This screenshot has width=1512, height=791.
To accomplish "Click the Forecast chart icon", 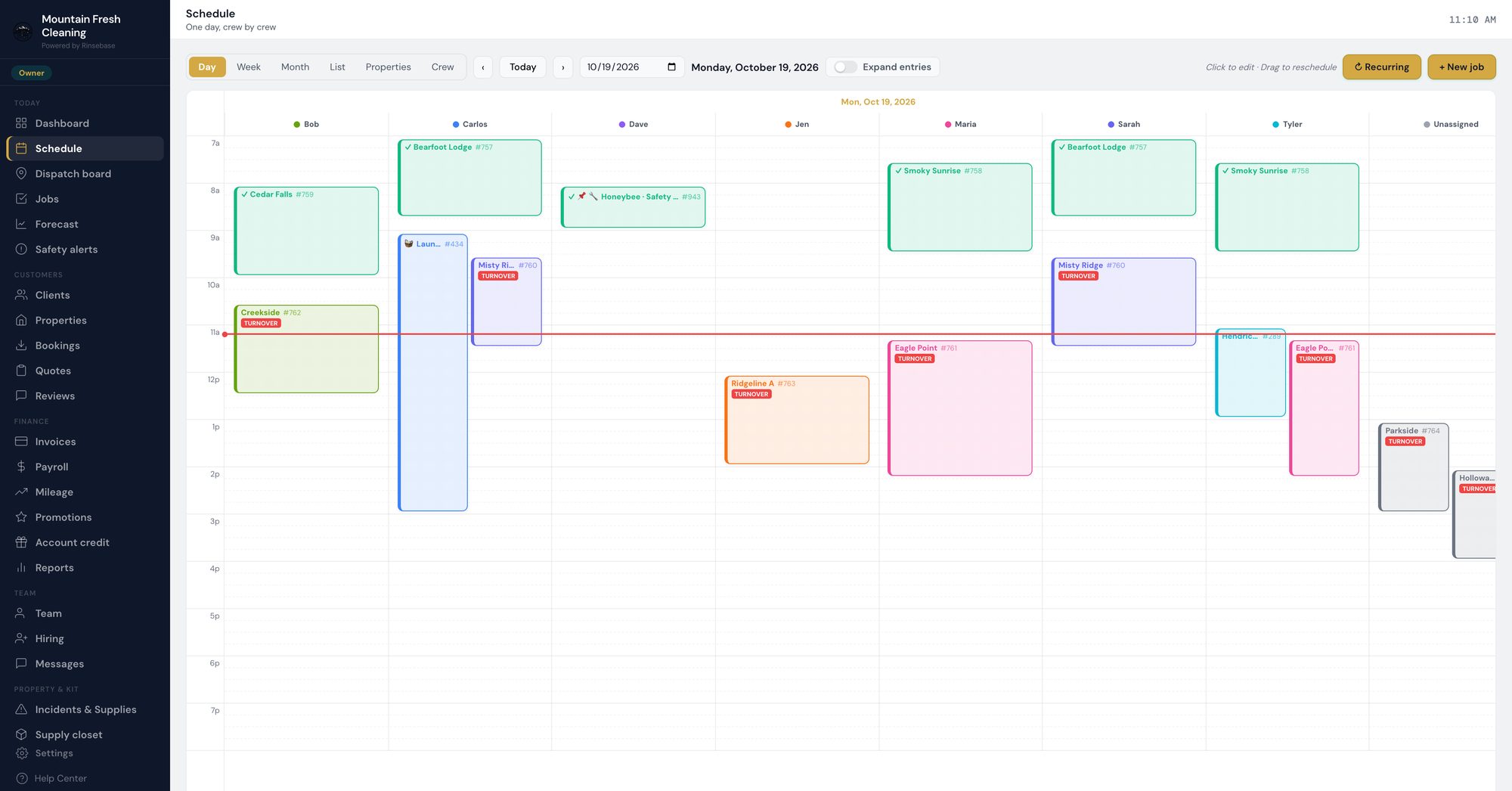I will 21,224.
